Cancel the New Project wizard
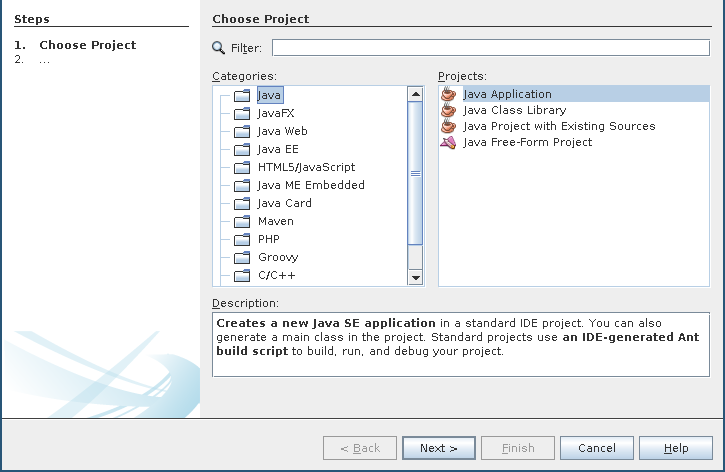 [x=597, y=448]
